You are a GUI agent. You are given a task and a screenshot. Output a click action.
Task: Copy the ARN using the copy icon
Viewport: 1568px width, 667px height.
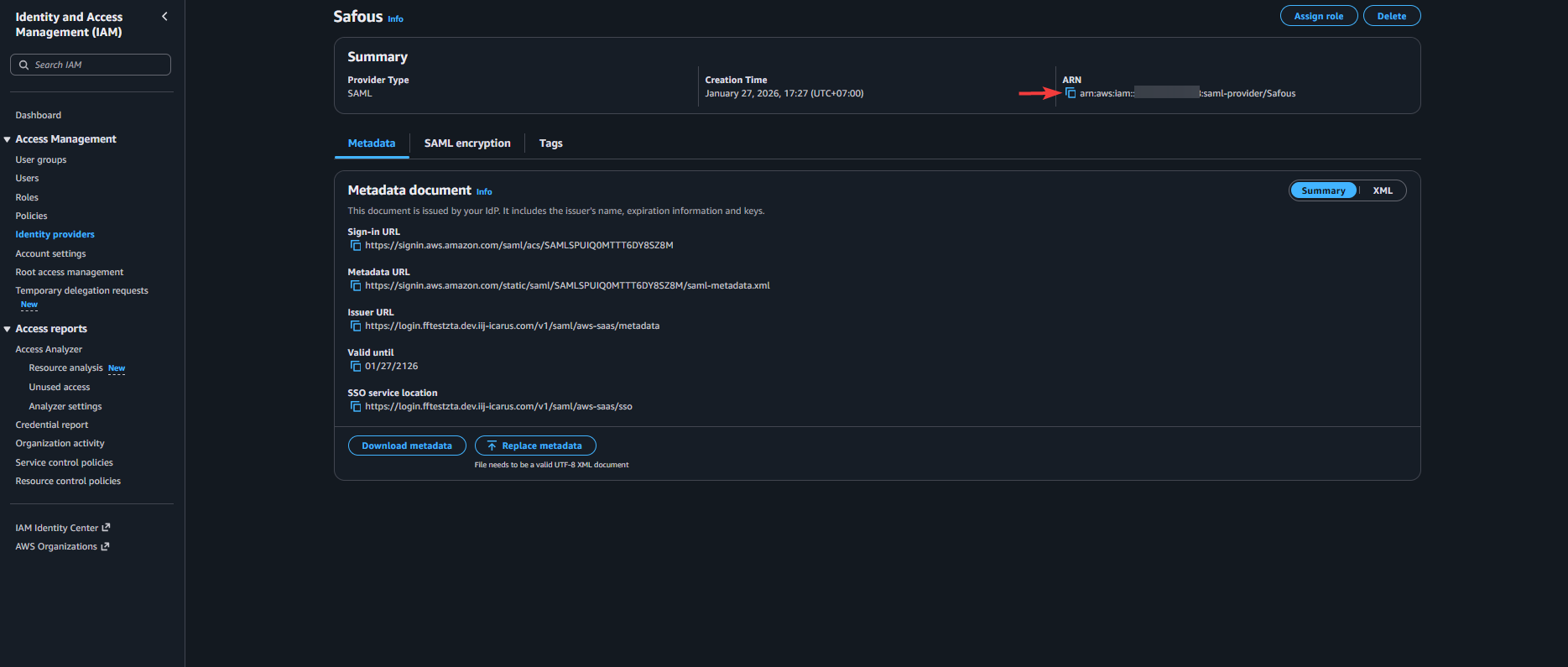1071,93
